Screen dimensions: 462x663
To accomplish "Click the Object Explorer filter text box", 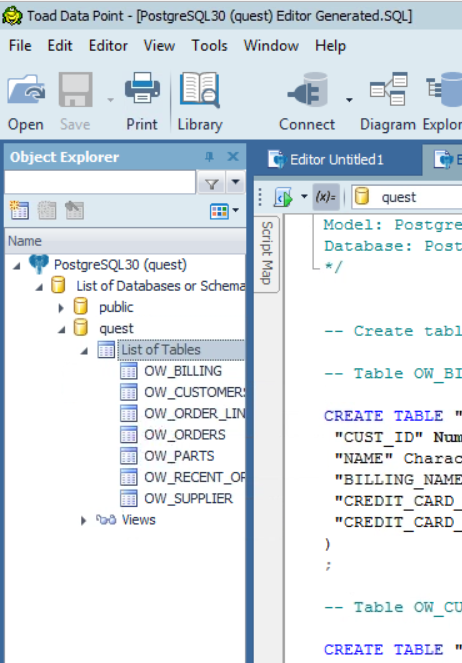I will click(100, 183).
